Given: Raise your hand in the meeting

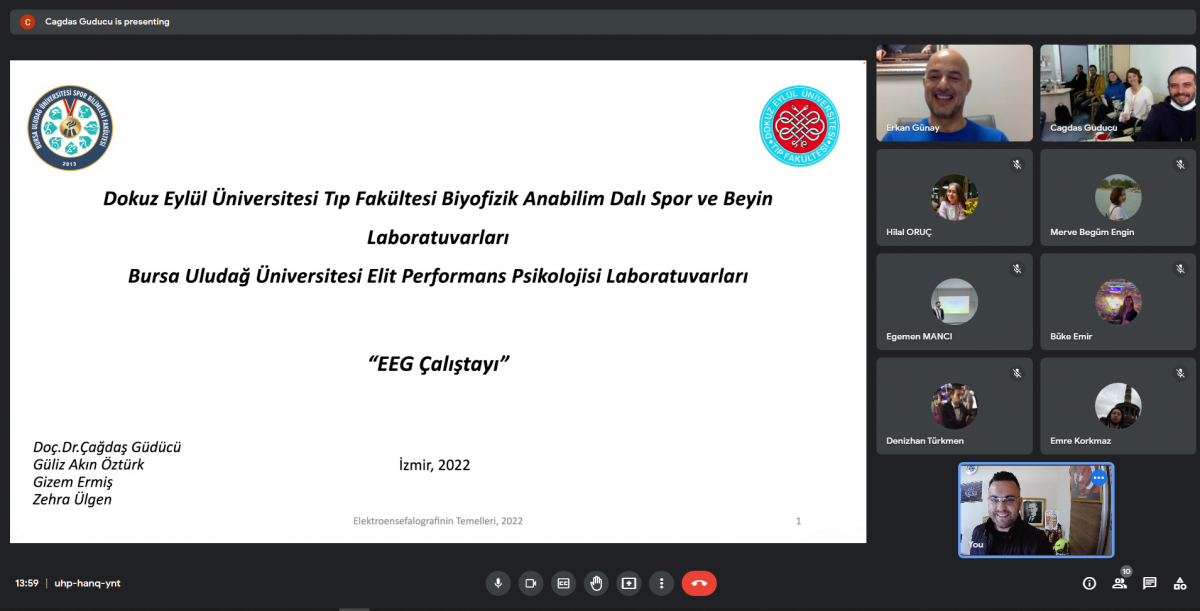Looking at the screenshot, I should click(596, 583).
